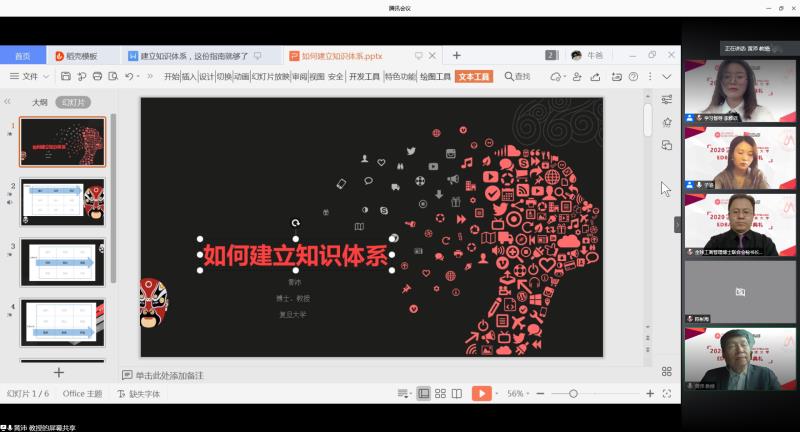Close the 如何建立知识体系.pptx tab
Image resolution: width=800 pixels, height=432 pixels.
pos(432,55)
